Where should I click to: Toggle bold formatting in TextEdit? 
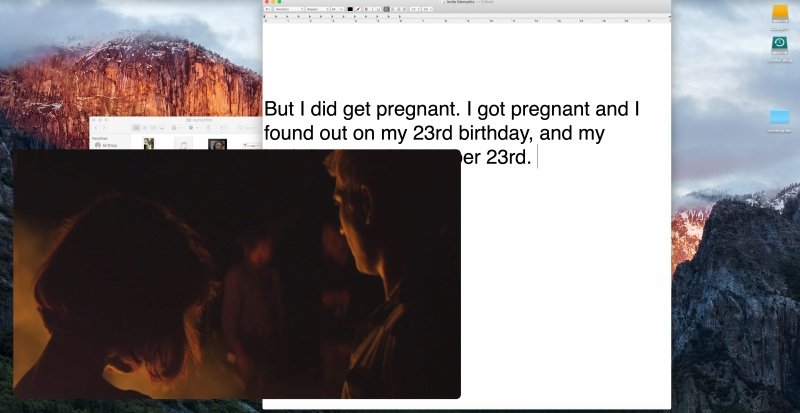coord(366,9)
